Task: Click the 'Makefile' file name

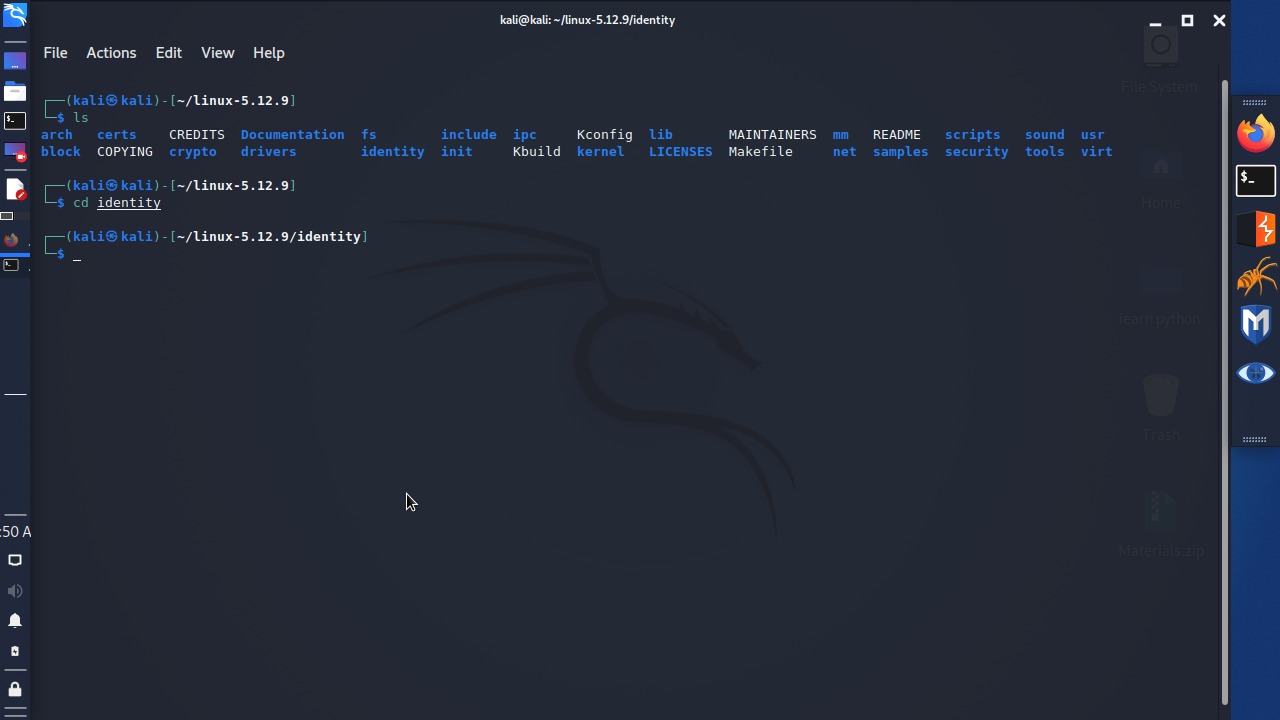Action: point(761,152)
